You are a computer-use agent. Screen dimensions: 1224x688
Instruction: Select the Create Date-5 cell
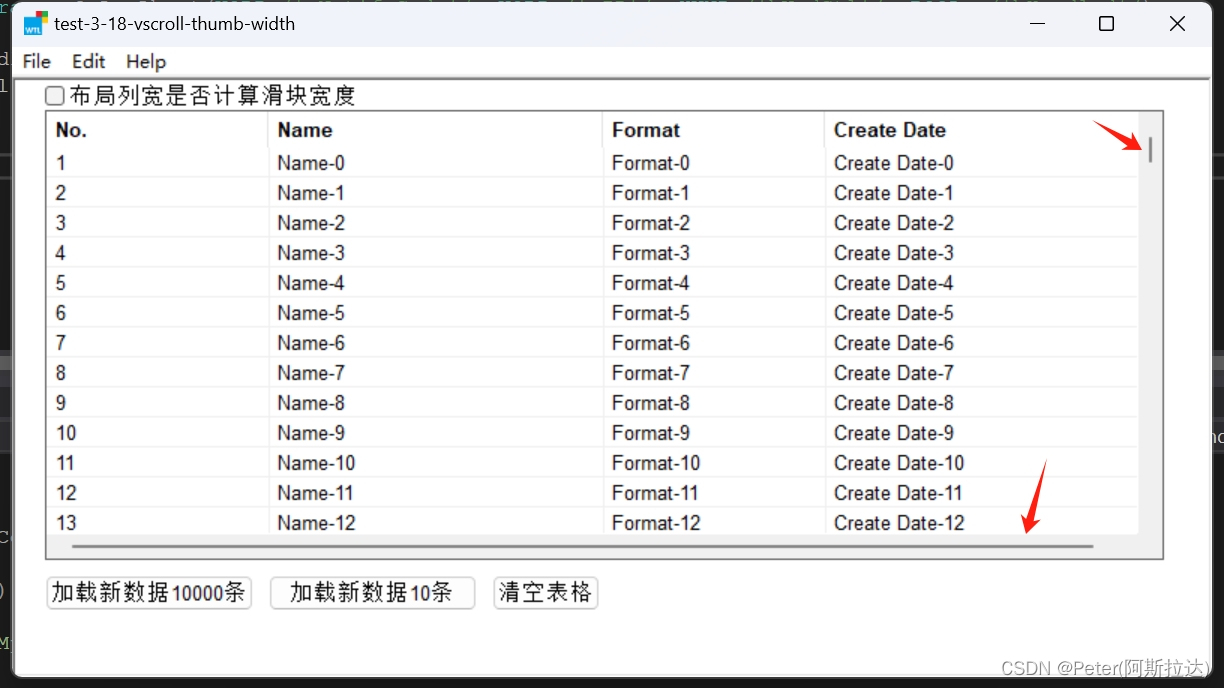[982, 313]
